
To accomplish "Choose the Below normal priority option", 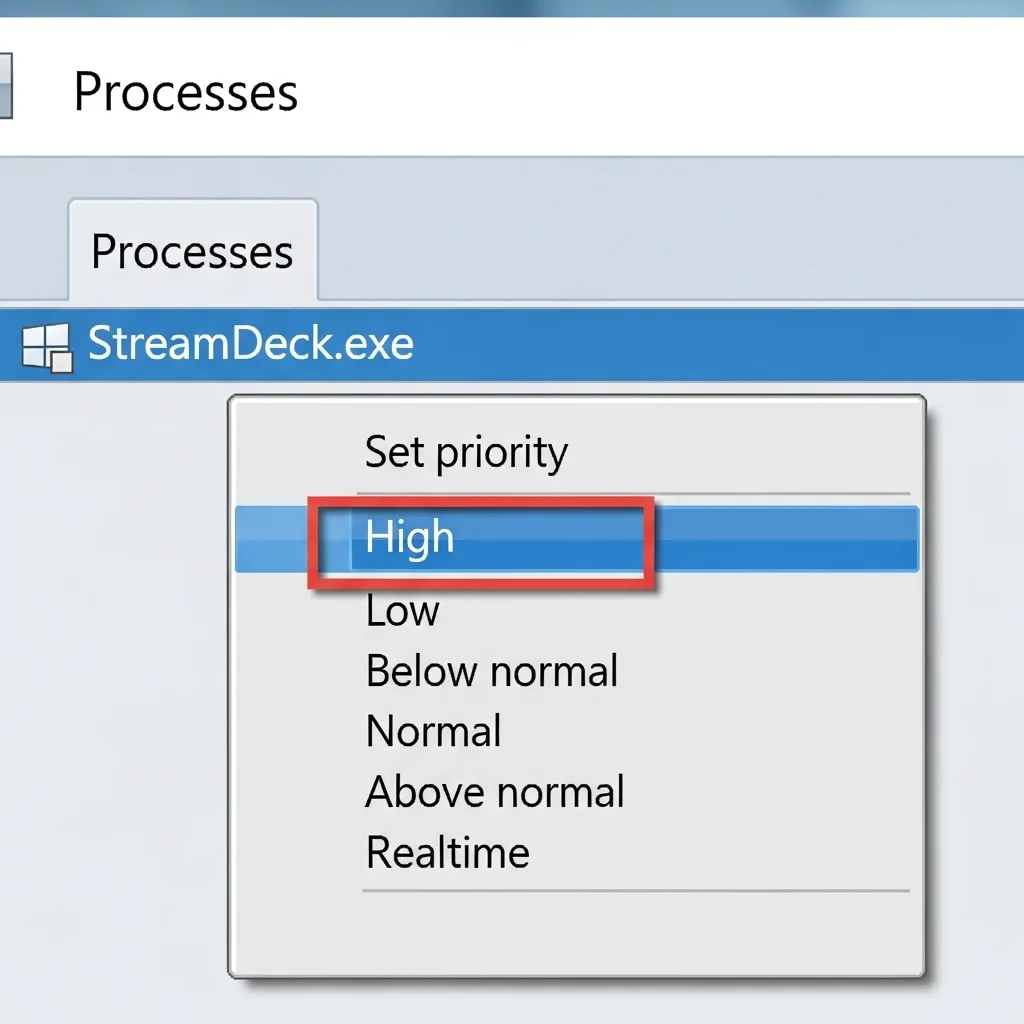I will tap(492, 671).
